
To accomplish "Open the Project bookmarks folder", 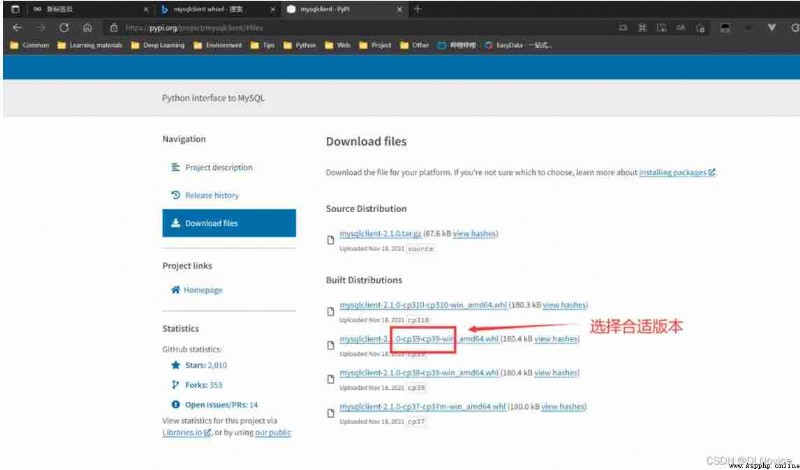I will point(375,45).
